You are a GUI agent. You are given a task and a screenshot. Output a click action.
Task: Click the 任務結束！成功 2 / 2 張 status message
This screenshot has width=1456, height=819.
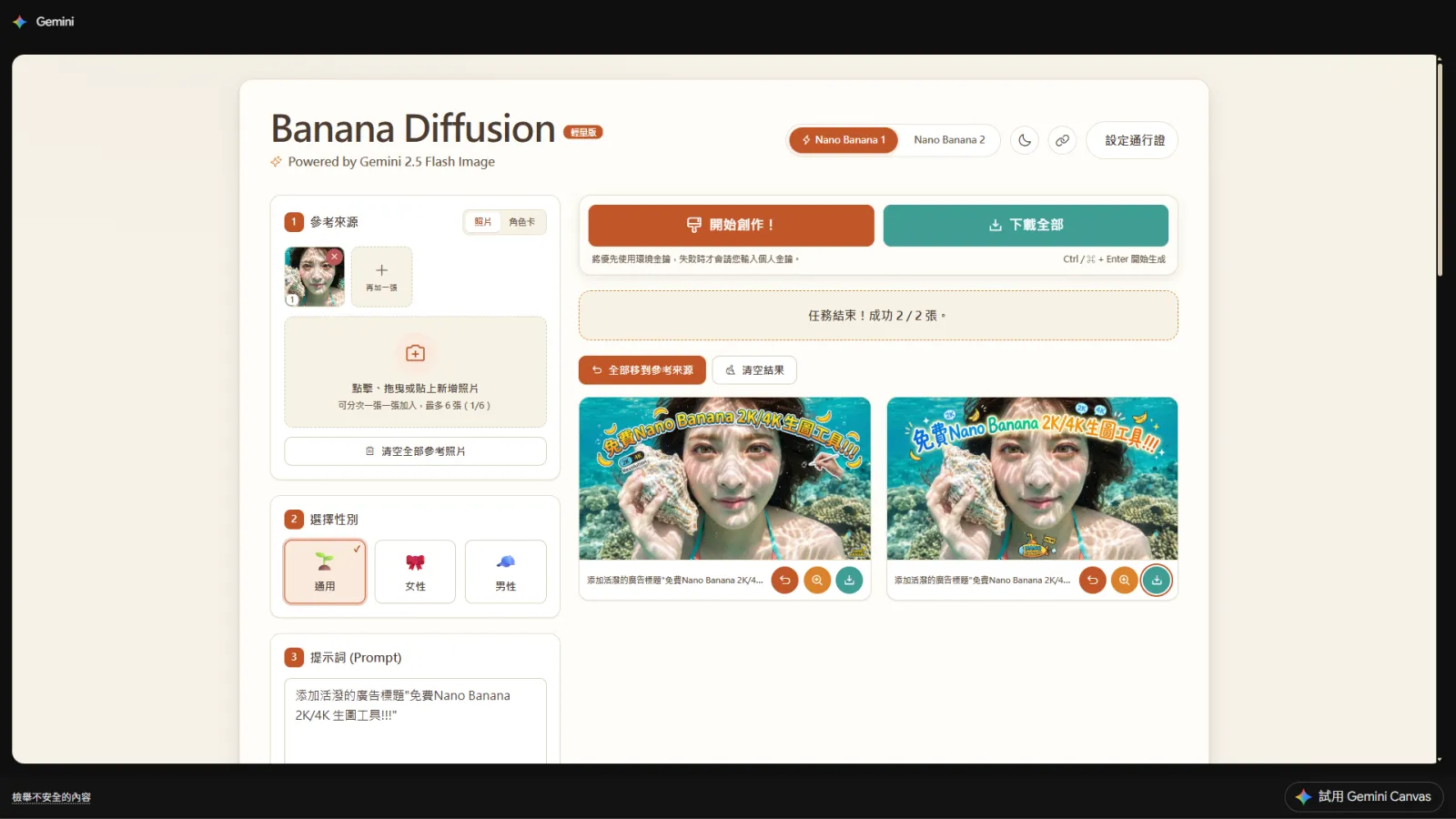[x=877, y=316]
